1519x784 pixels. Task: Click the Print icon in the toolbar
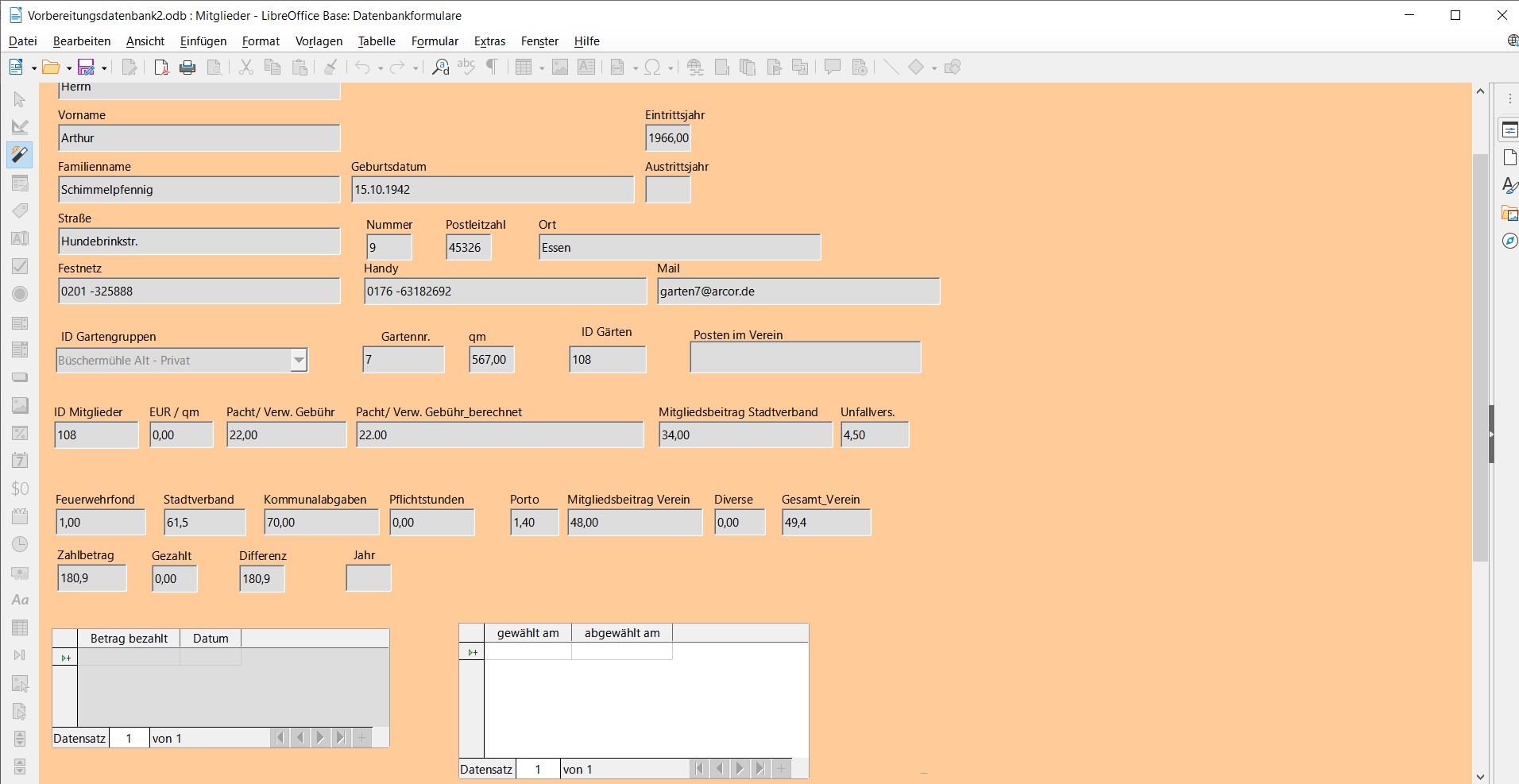click(187, 67)
